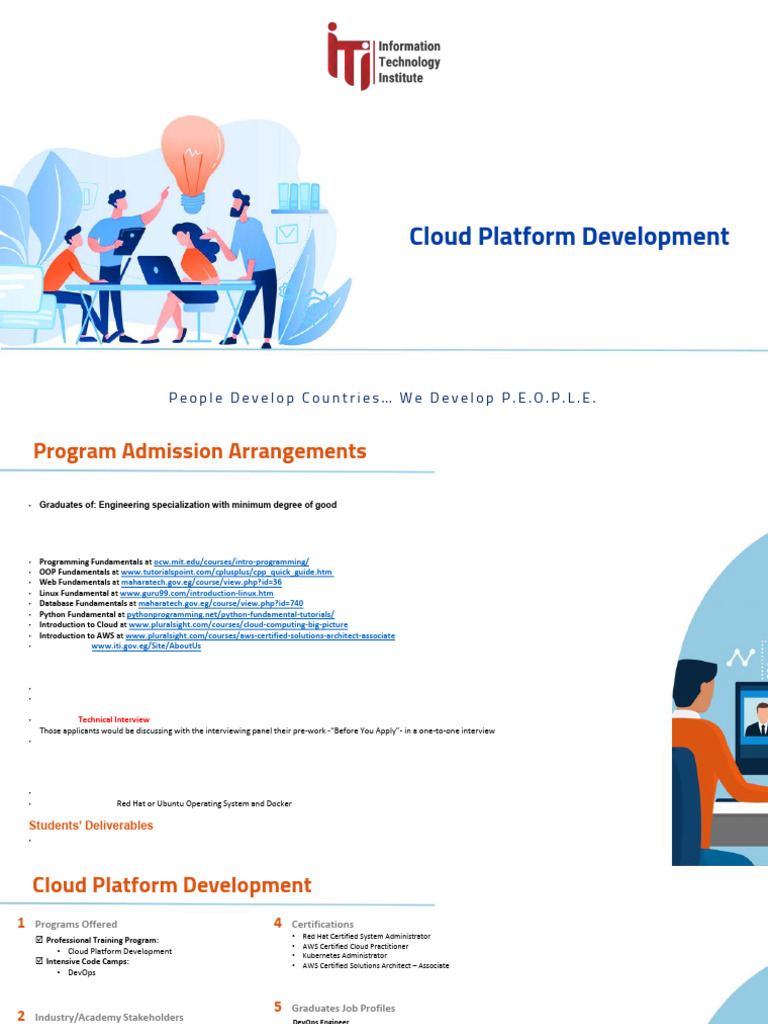Click the 'Programming Fundamentals at' label
The width and height of the screenshot is (768, 1024).
(x=95, y=562)
